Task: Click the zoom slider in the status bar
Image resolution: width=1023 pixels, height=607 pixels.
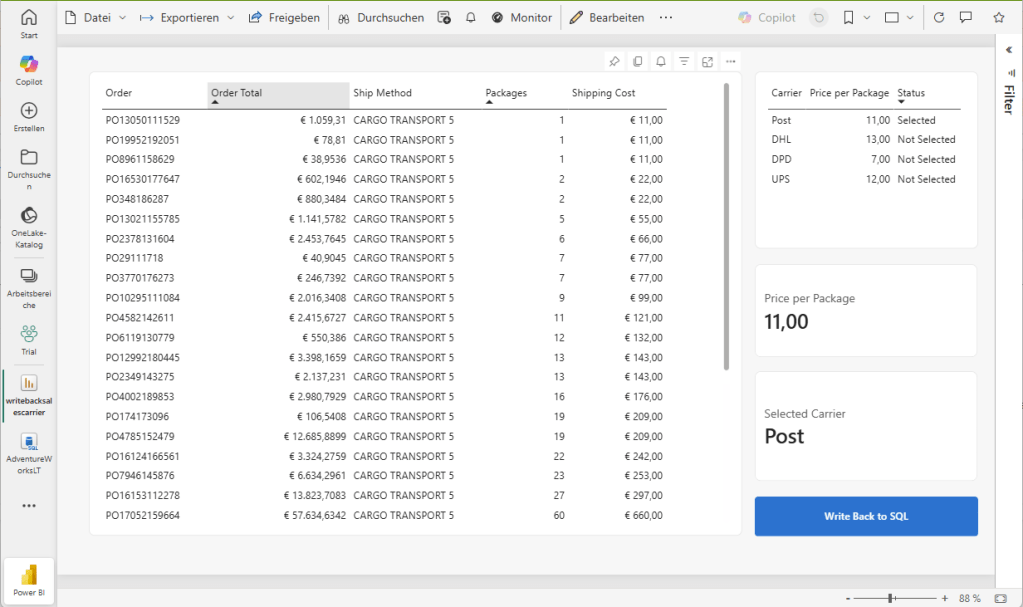Action: (x=891, y=598)
